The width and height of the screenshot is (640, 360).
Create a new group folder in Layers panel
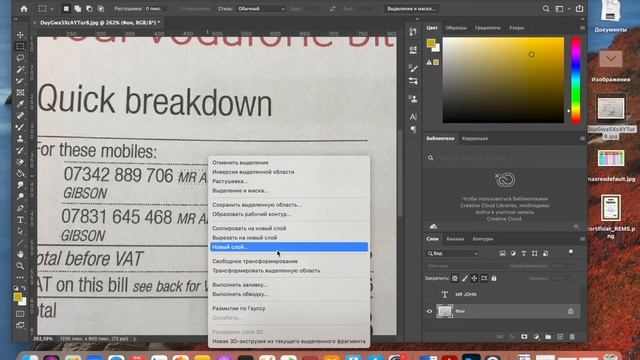point(548,337)
